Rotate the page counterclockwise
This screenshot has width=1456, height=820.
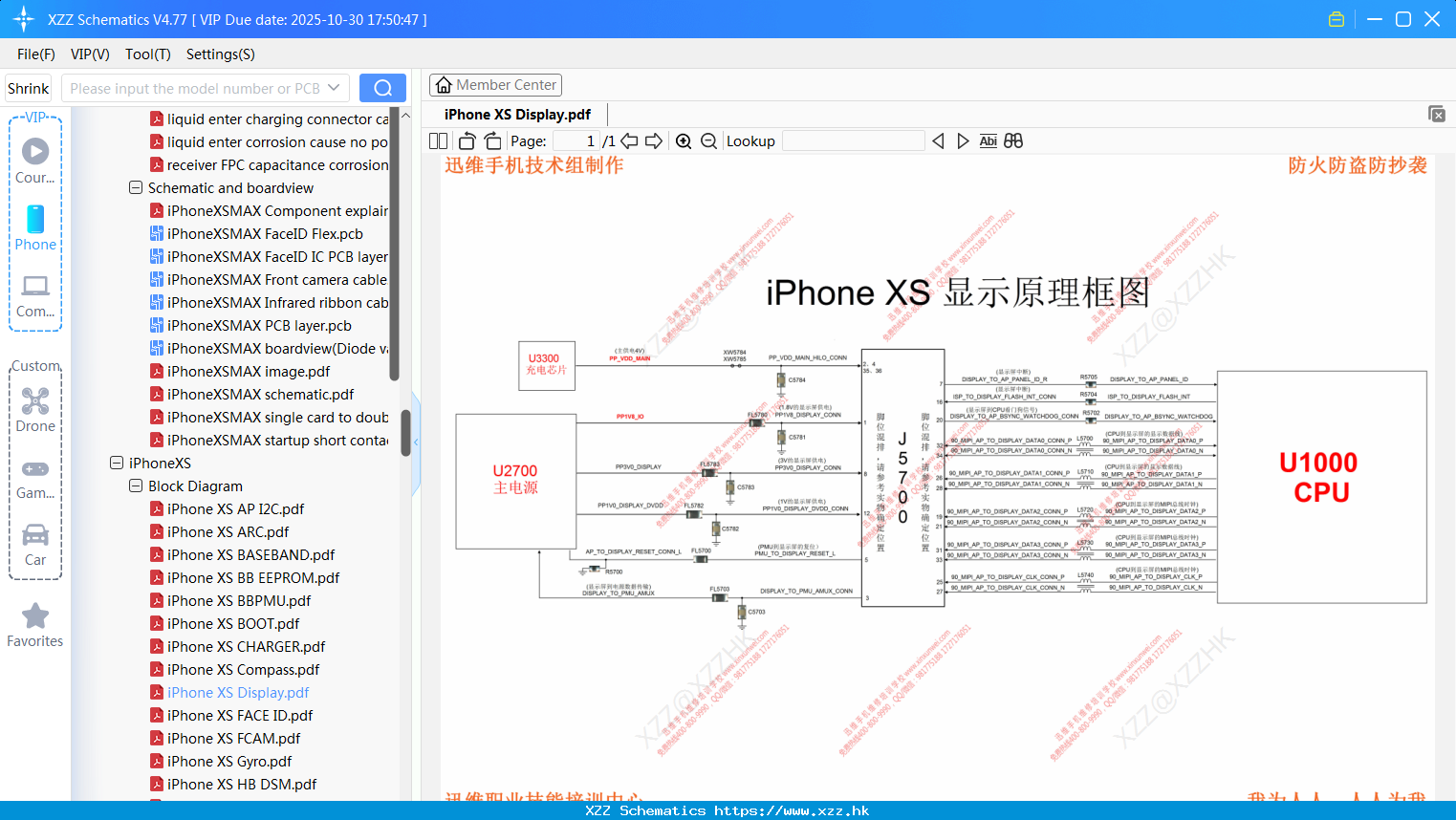pyautogui.click(x=467, y=141)
